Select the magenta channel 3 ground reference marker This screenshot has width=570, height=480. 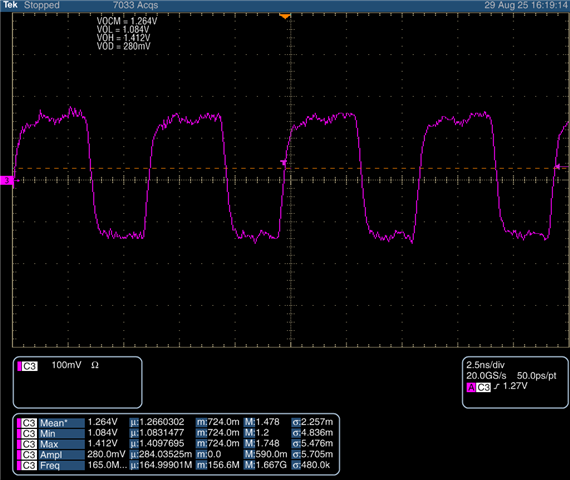coord(7,180)
